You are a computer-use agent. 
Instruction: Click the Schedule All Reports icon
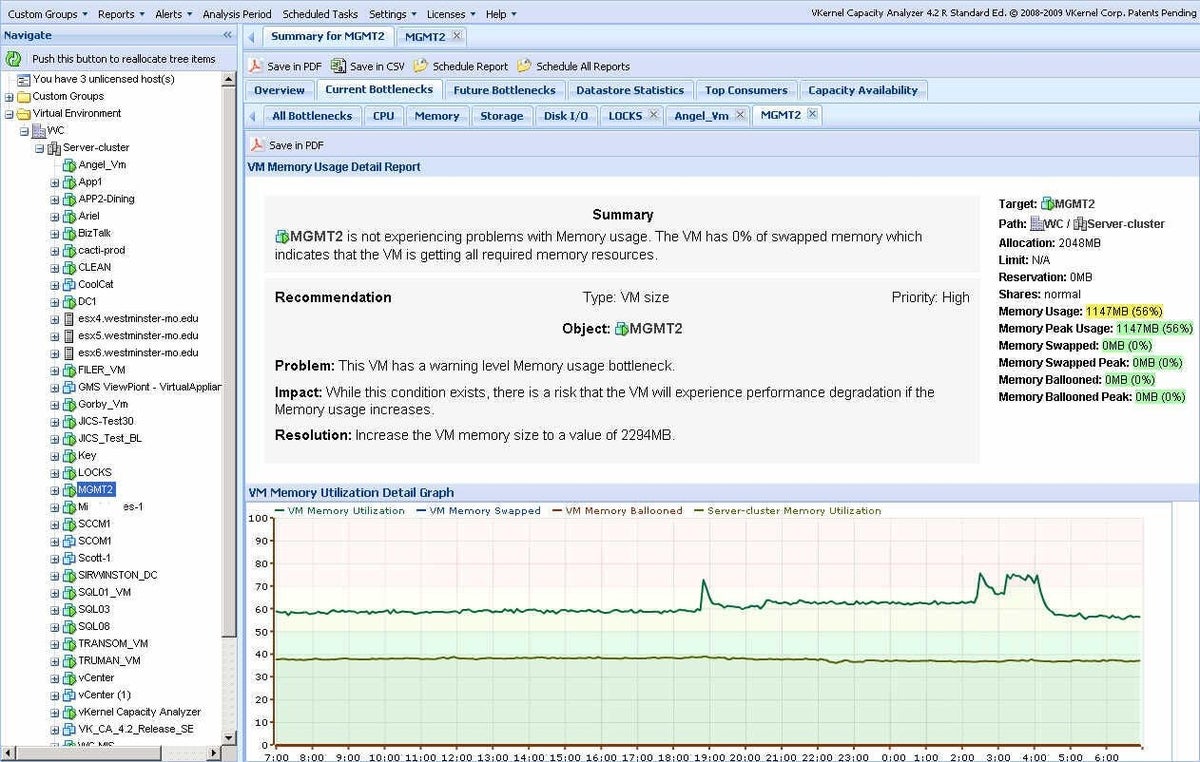(x=525, y=66)
